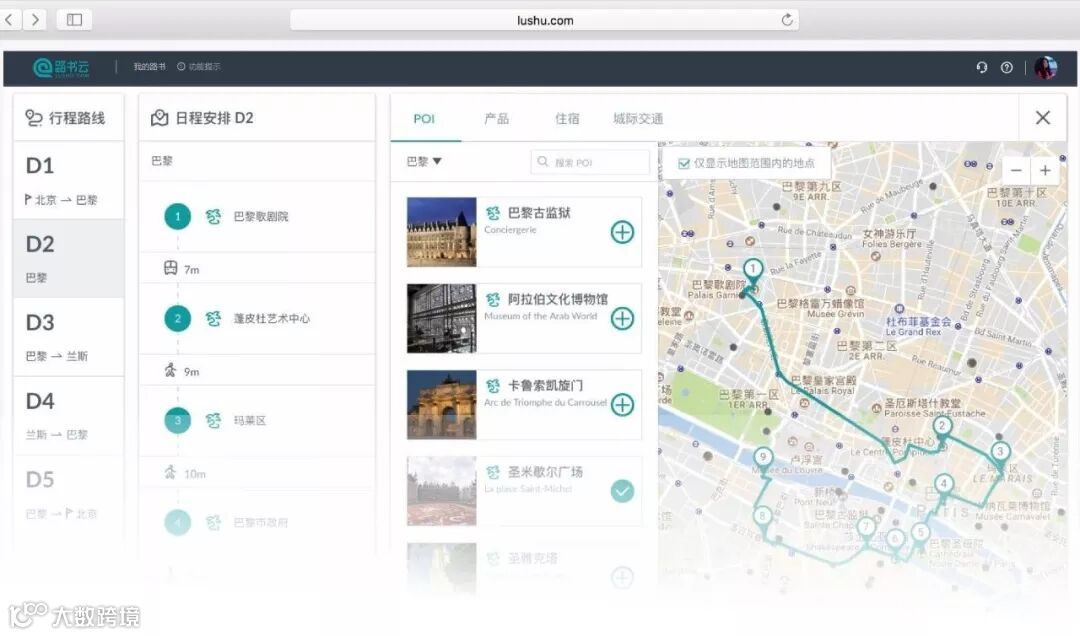Zoom out the map with minus
This screenshot has height=636, width=1080.
point(1015,170)
